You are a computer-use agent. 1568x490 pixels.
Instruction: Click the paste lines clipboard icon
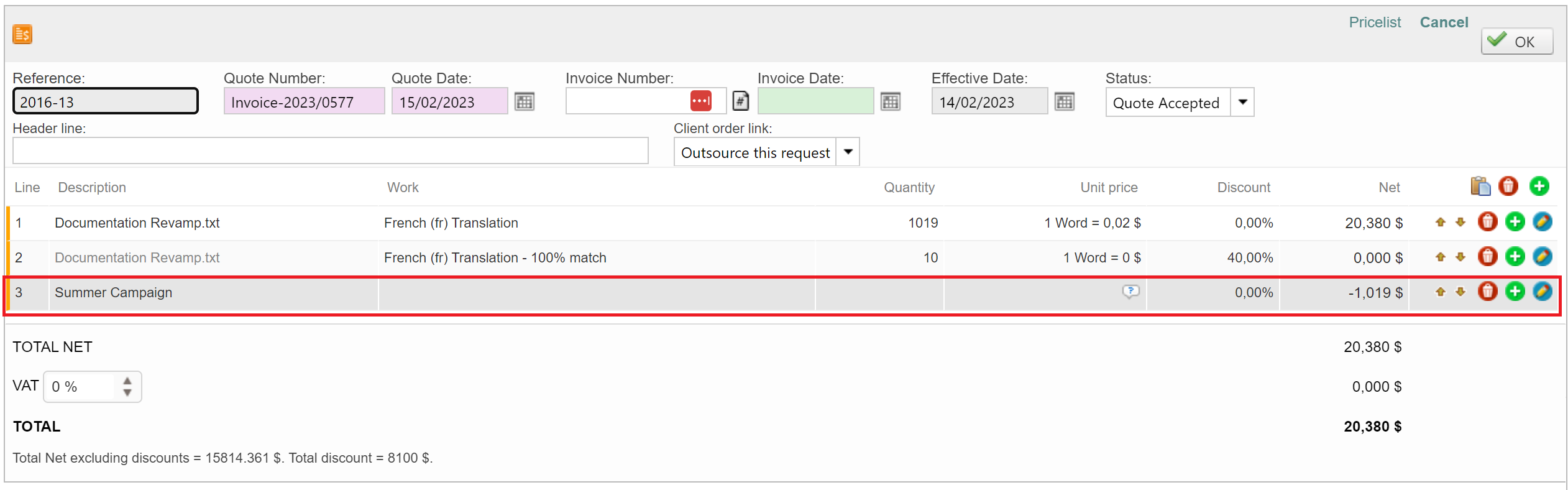1480,186
